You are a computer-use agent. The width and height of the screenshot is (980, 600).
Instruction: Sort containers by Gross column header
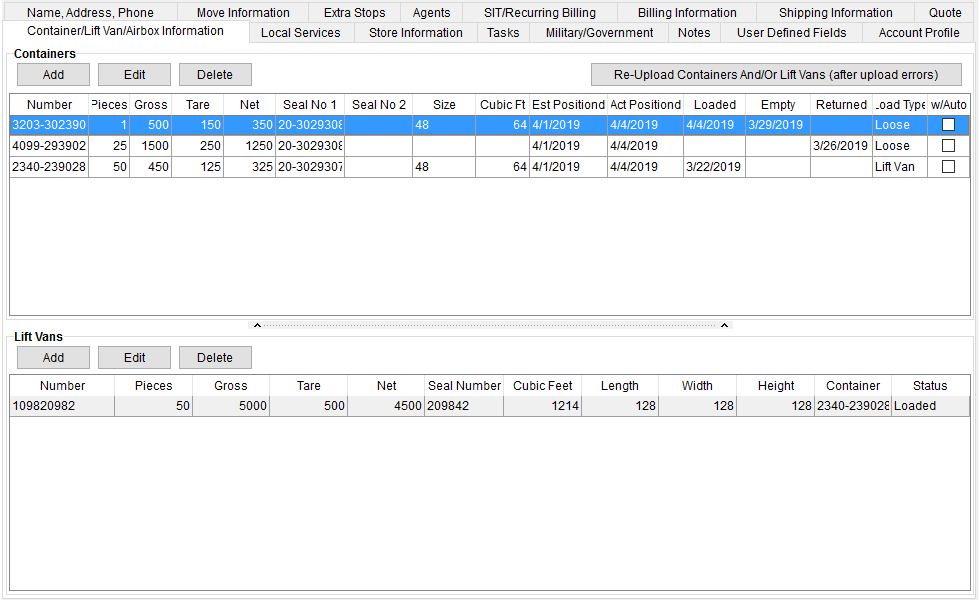[151, 105]
